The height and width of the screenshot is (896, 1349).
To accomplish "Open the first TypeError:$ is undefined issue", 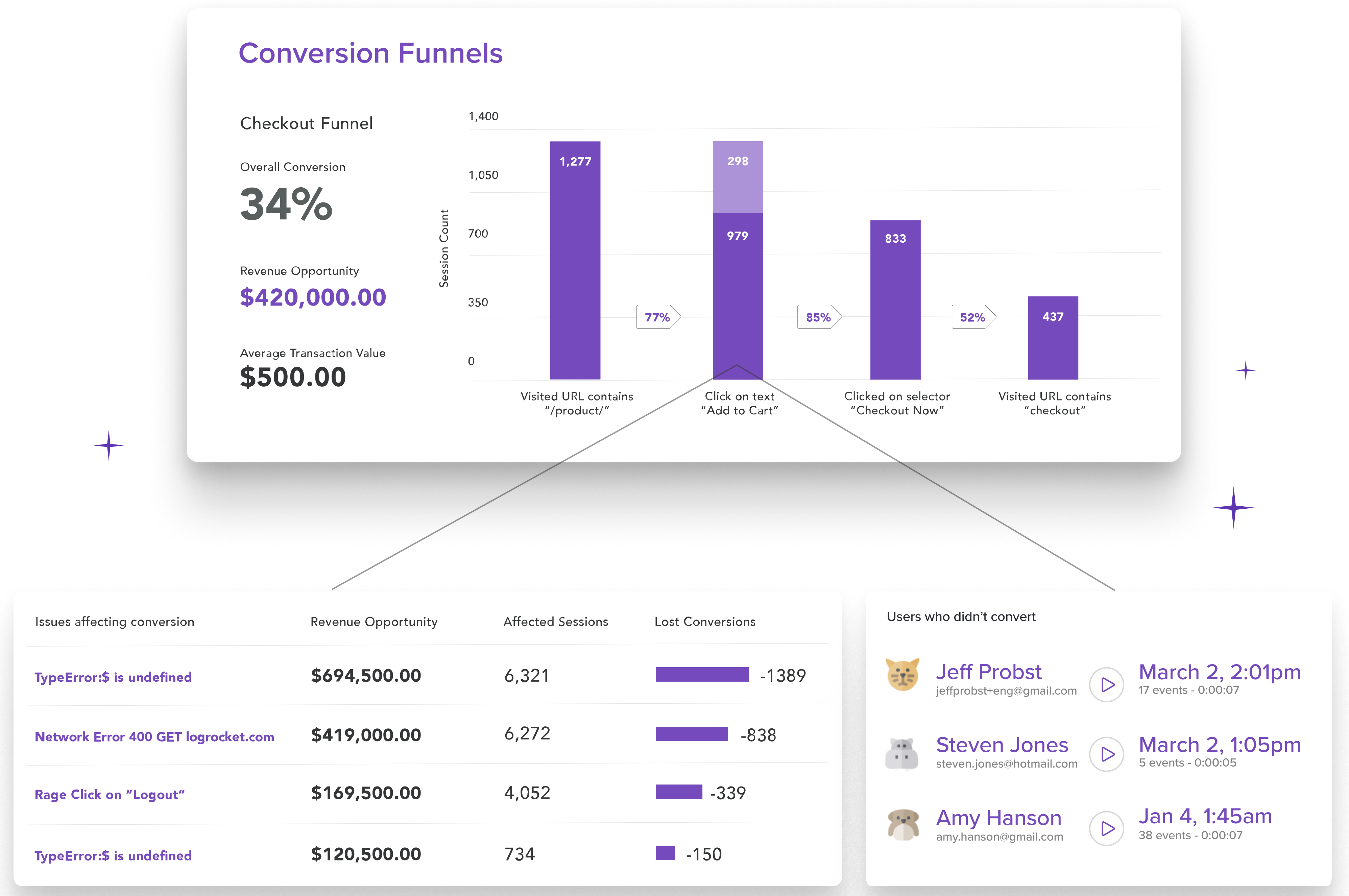I will pyautogui.click(x=113, y=677).
